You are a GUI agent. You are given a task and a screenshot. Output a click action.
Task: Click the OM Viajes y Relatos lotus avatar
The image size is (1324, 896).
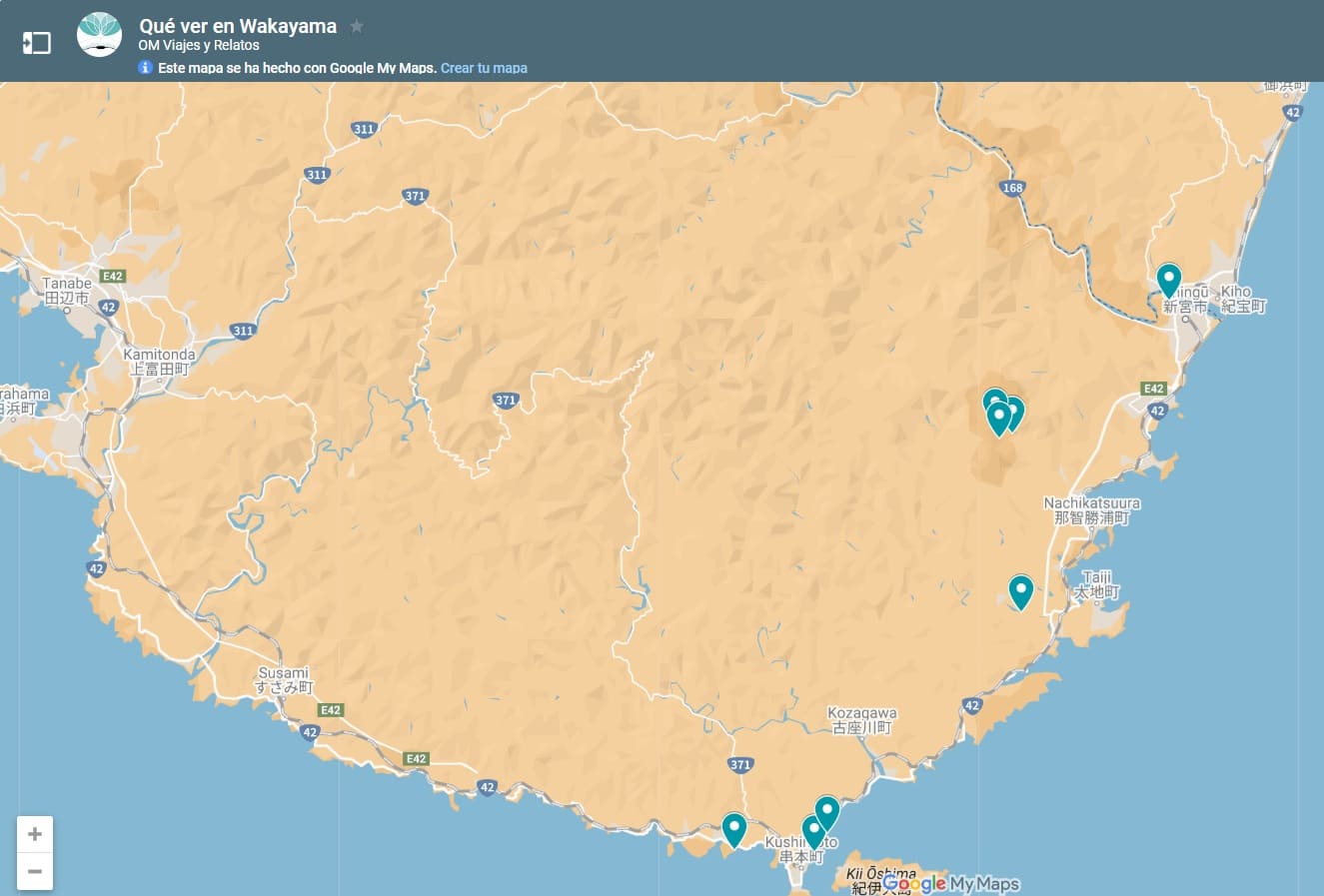100,35
